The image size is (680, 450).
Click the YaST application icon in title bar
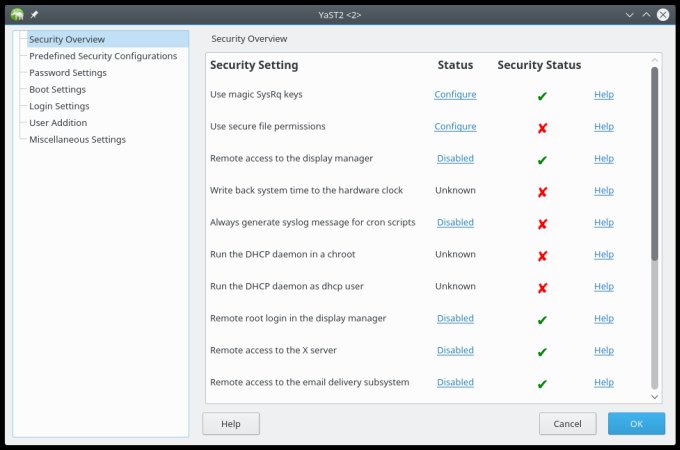tap(17, 14)
